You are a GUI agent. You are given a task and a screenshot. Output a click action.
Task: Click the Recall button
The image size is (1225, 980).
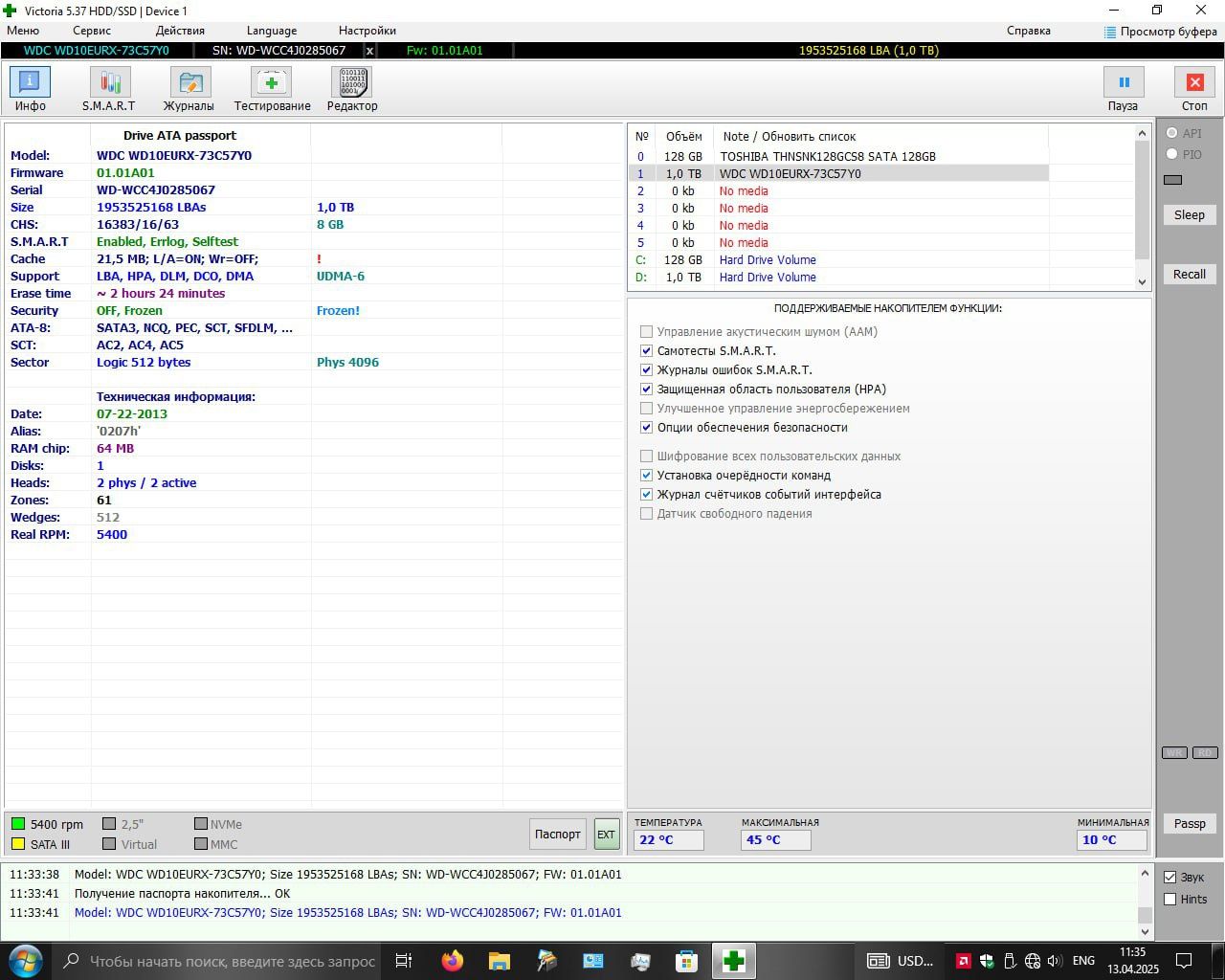click(1190, 274)
